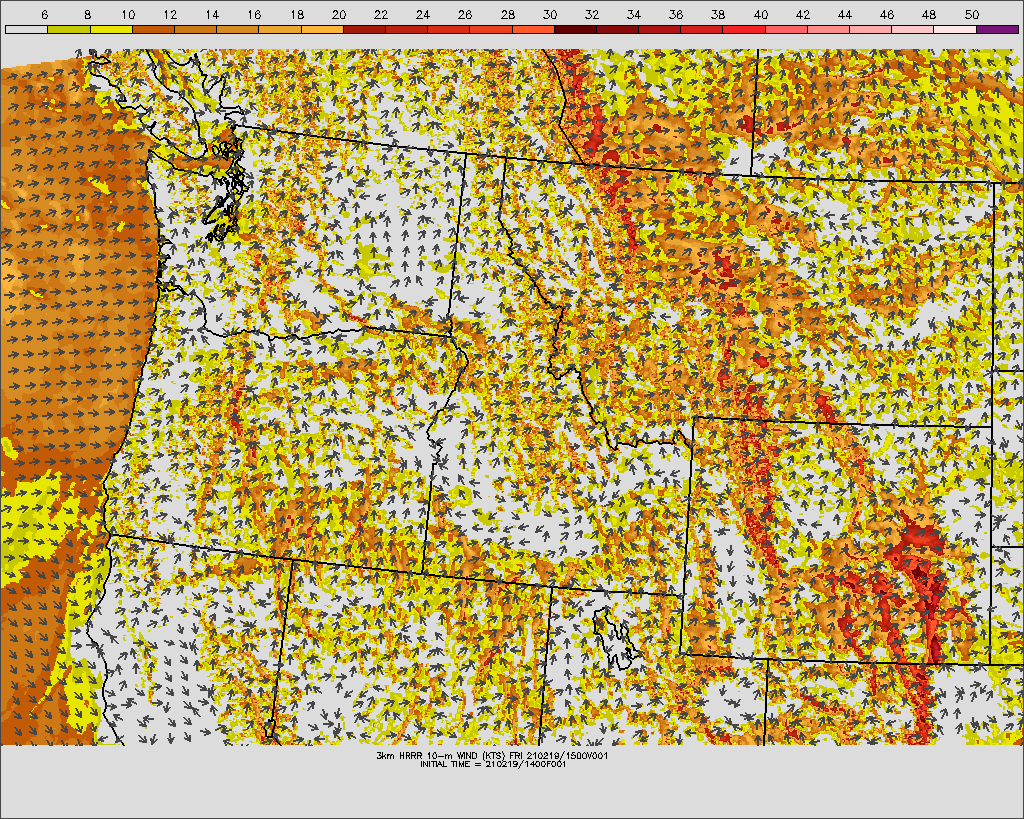This screenshot has height=819, width=1024.
Task: Click the legend swatch between 12 and 14
Action: (195, 29)
